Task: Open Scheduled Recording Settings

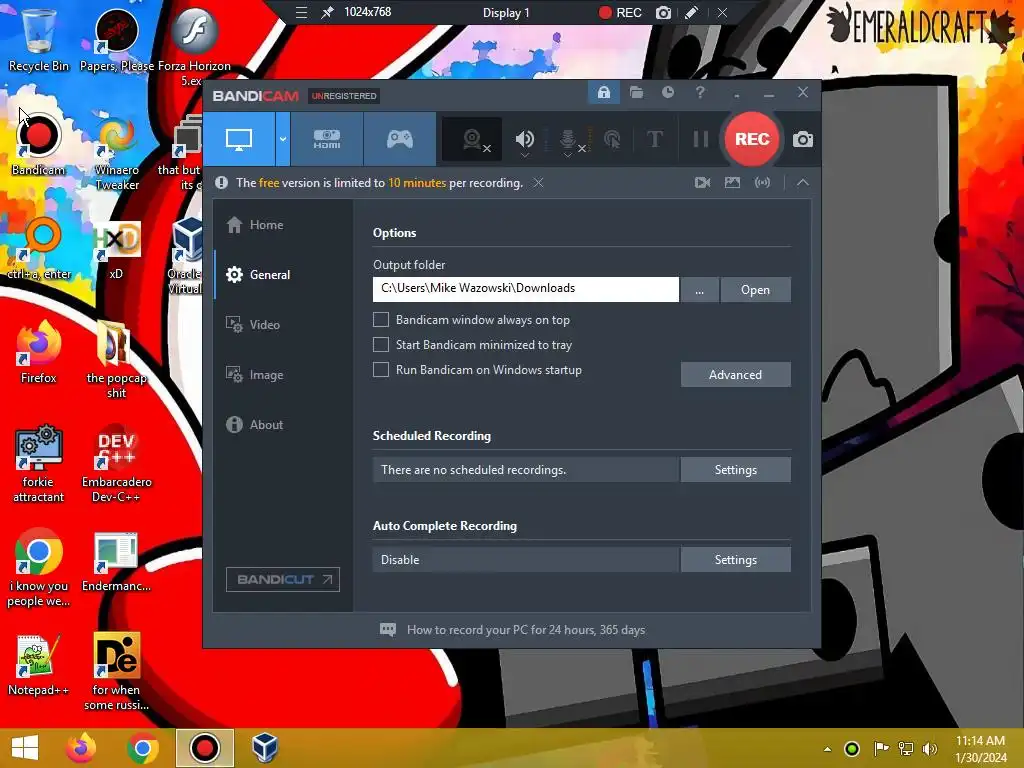Action: [x=735, y=470]
